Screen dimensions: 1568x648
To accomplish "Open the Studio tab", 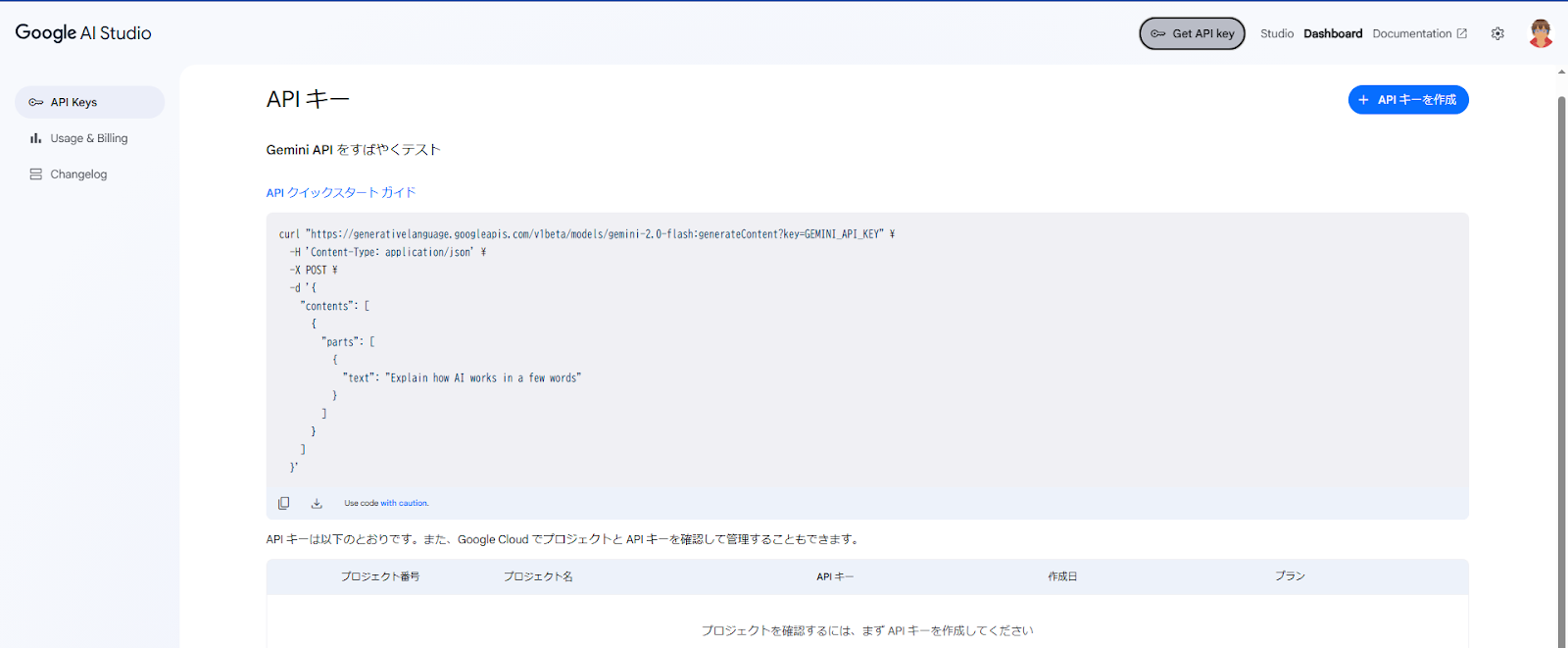I will [1277, 33].
